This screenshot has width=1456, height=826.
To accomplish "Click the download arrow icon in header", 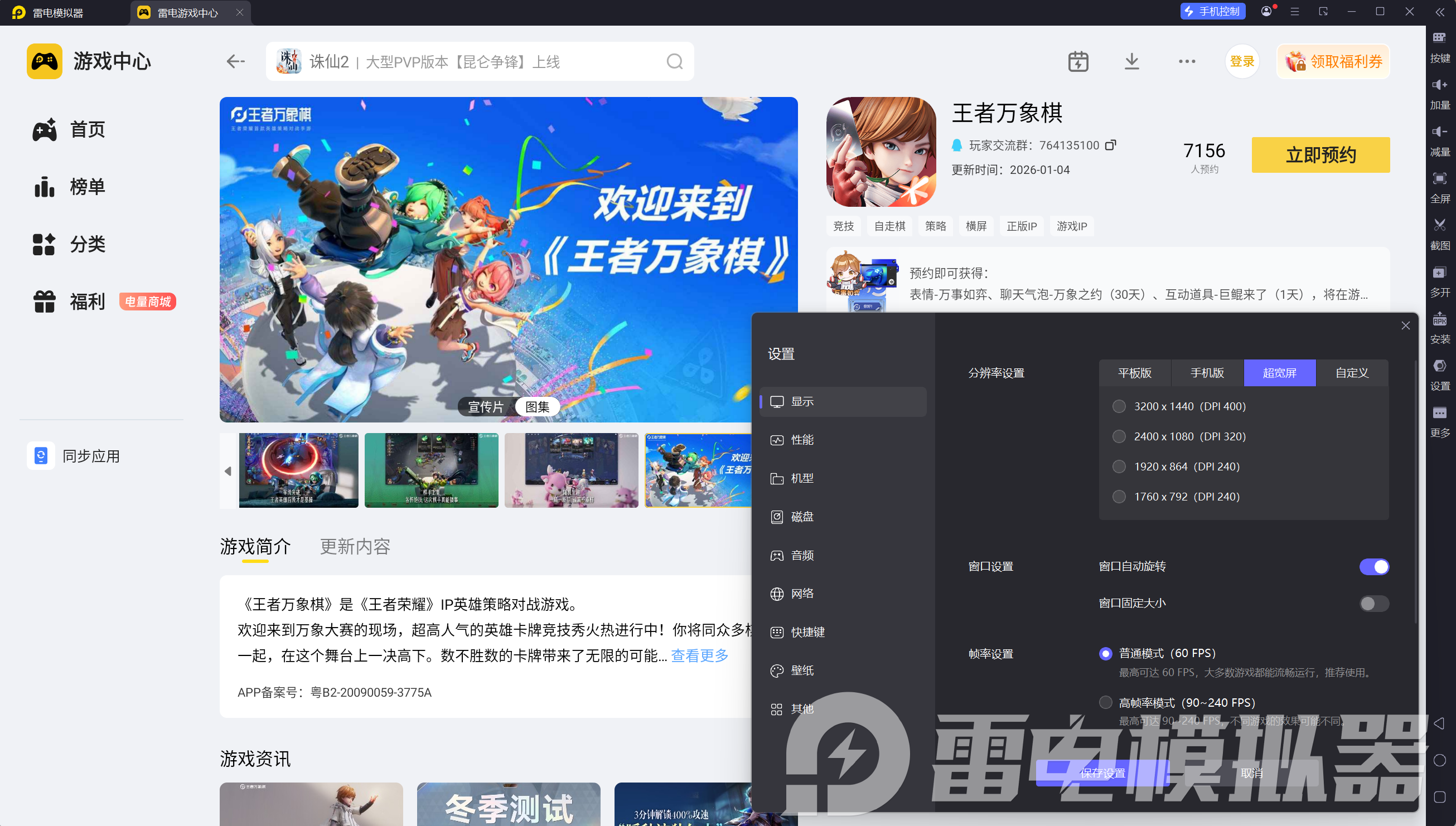I will pyautogui.click(x=1131, y=61).
